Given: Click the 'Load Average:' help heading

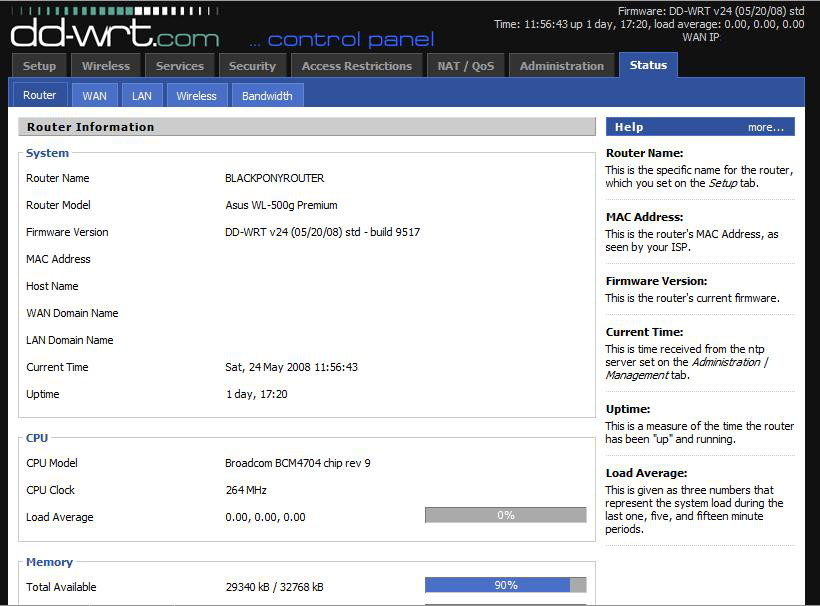Looking at the screenshot, I should (646, 473).
